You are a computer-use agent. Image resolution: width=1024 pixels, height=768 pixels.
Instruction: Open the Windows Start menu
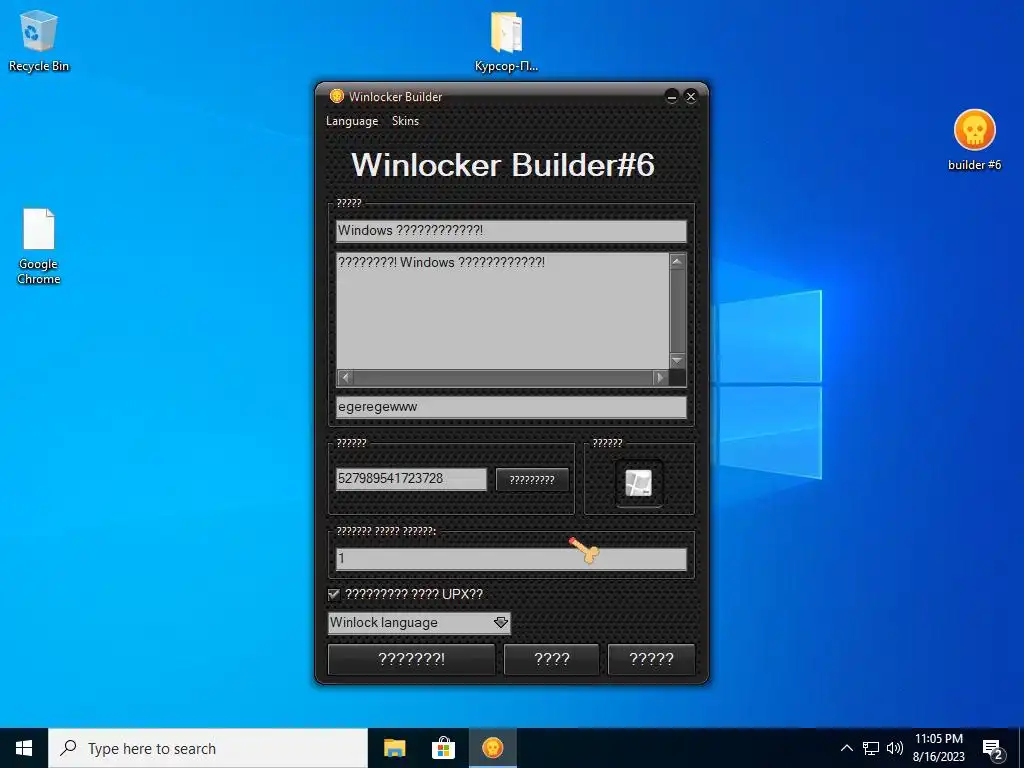[24, 748]
